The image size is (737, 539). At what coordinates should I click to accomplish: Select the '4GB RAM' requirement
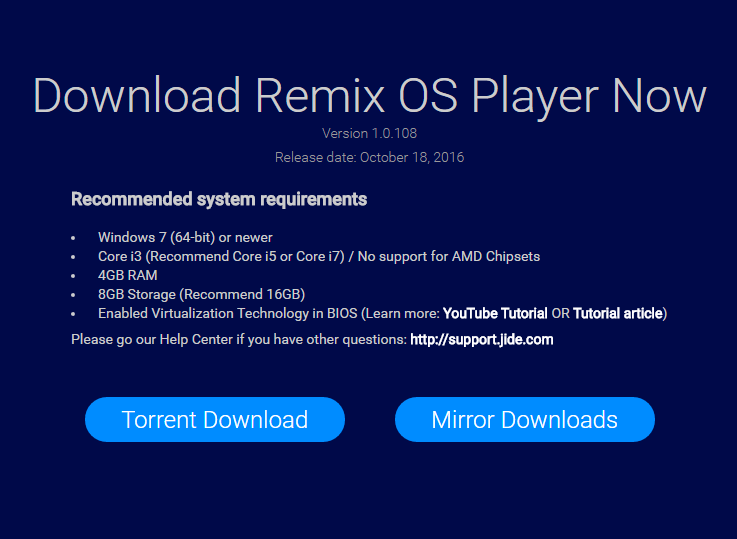[127, 275]
